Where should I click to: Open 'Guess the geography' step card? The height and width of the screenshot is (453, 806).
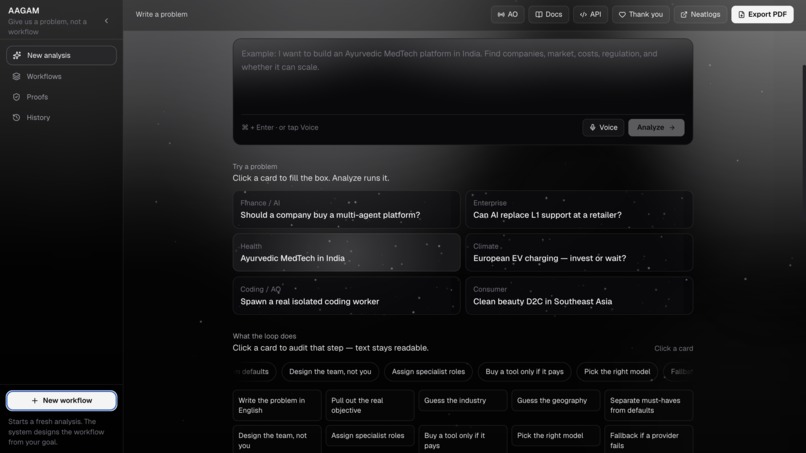[556, 401]
